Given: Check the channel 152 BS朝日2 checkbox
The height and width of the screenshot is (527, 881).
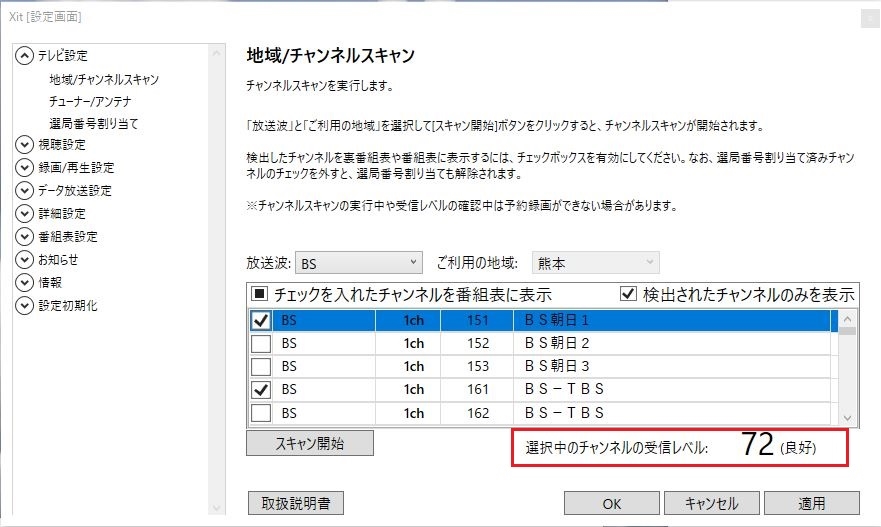Looking at the screenshot, I should pyautogui.click(x=261, y=343).
